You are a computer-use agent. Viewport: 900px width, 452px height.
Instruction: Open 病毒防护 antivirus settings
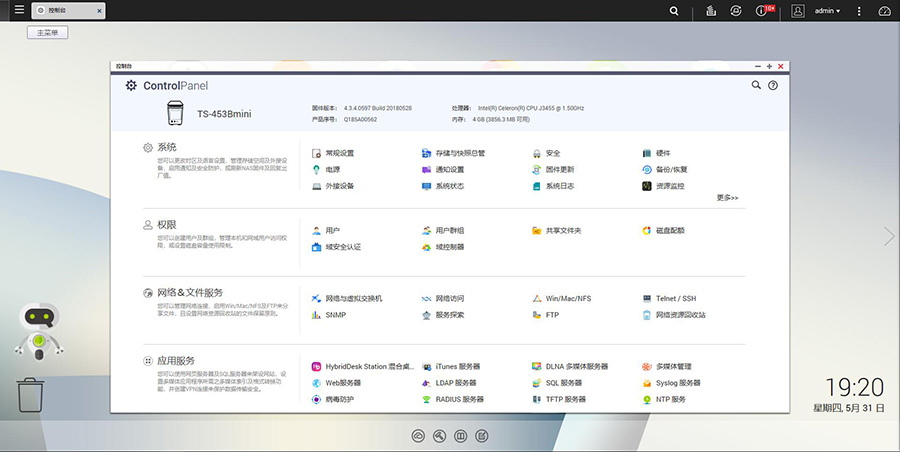point(339,399)
